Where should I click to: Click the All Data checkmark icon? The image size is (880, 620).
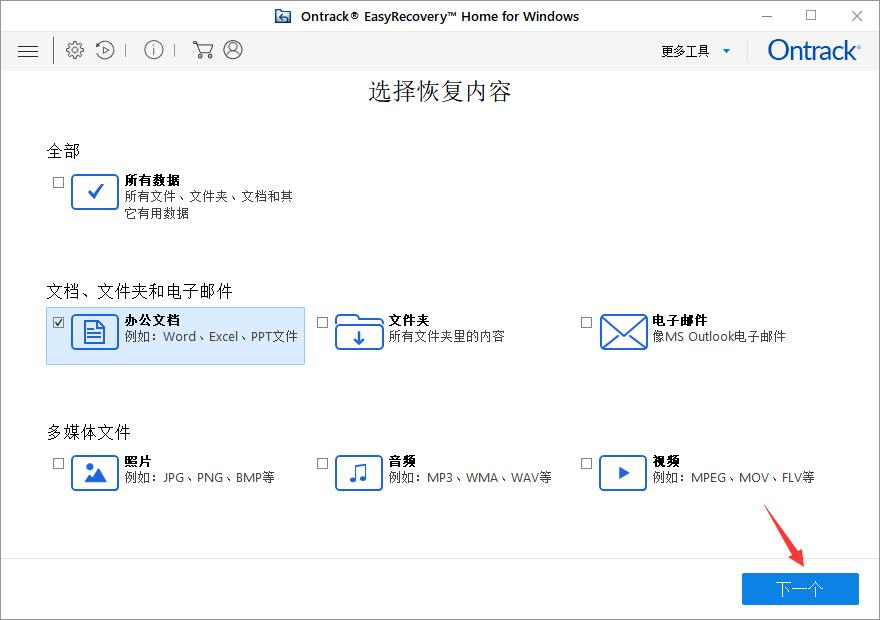[95, 192]
